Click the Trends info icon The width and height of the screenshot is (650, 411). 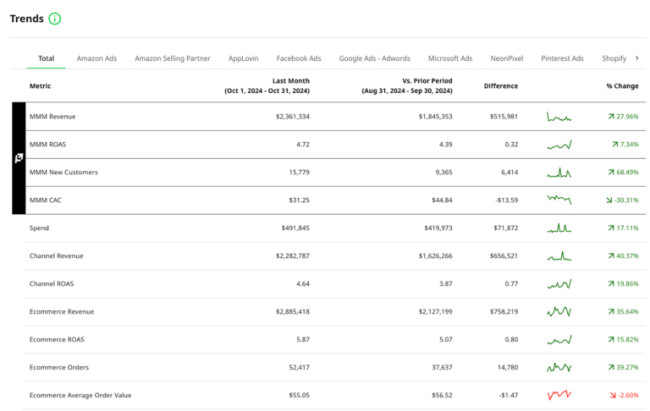(54, 18)
